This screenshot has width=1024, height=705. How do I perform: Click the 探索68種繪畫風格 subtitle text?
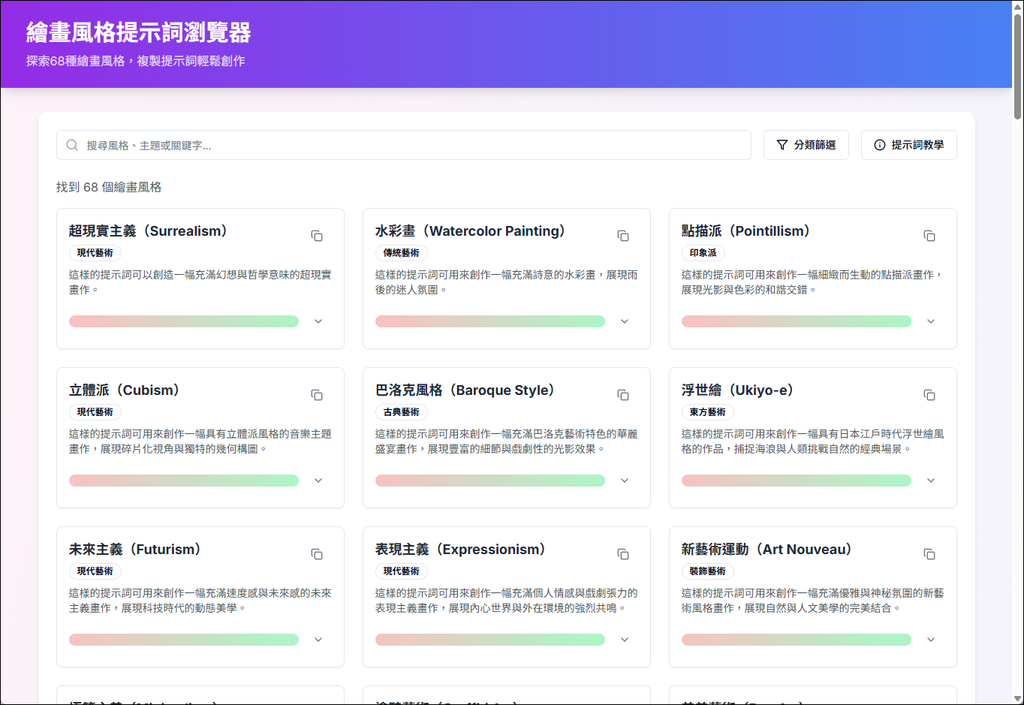point(136,61)
